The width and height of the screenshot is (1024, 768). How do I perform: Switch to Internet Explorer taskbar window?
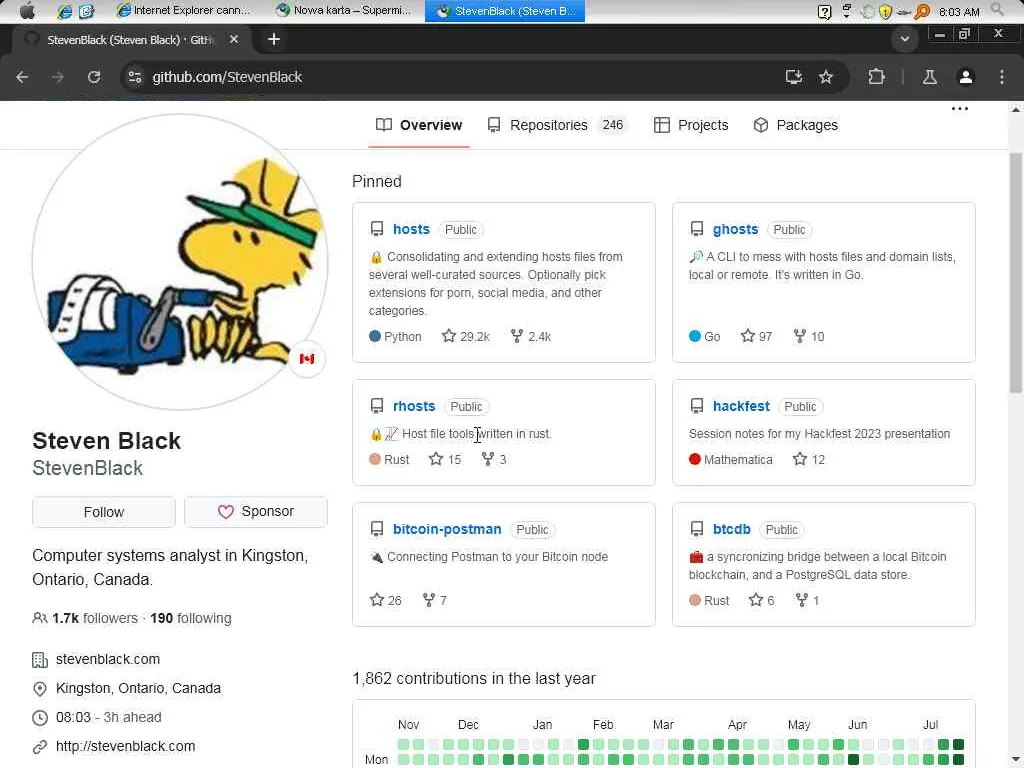click(182, 10)
